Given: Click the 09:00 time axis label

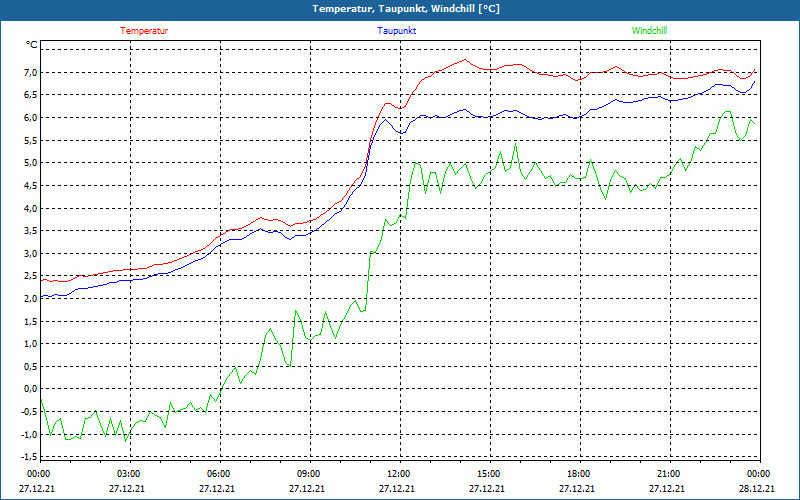Looking at the screenshot, I should (310, 473).
